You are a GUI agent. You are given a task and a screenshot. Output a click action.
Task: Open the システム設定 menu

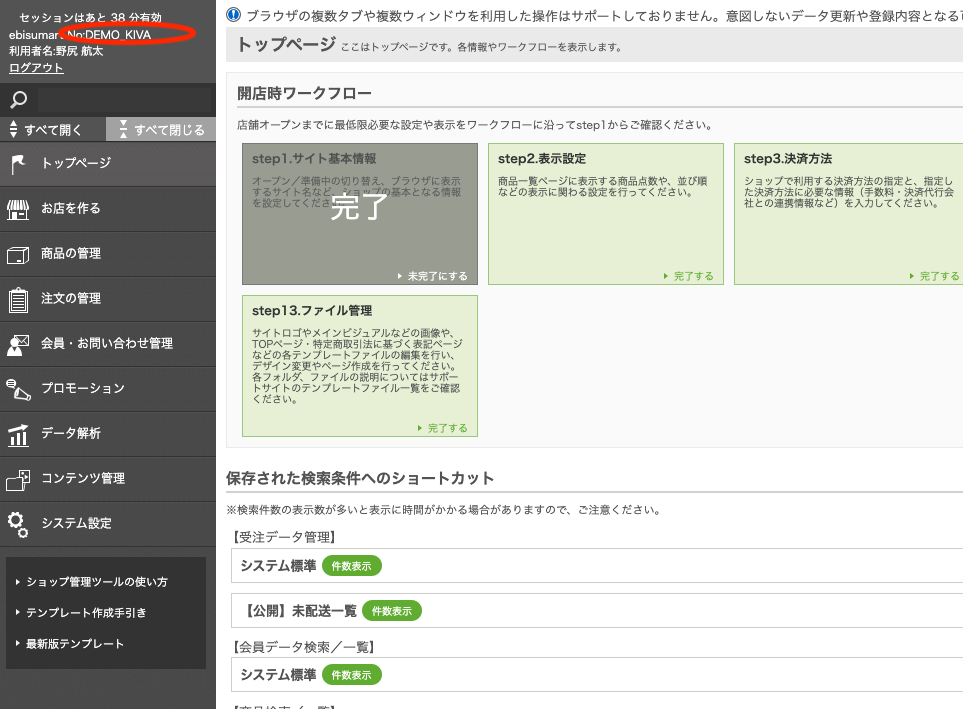click(x=108, y=523)
